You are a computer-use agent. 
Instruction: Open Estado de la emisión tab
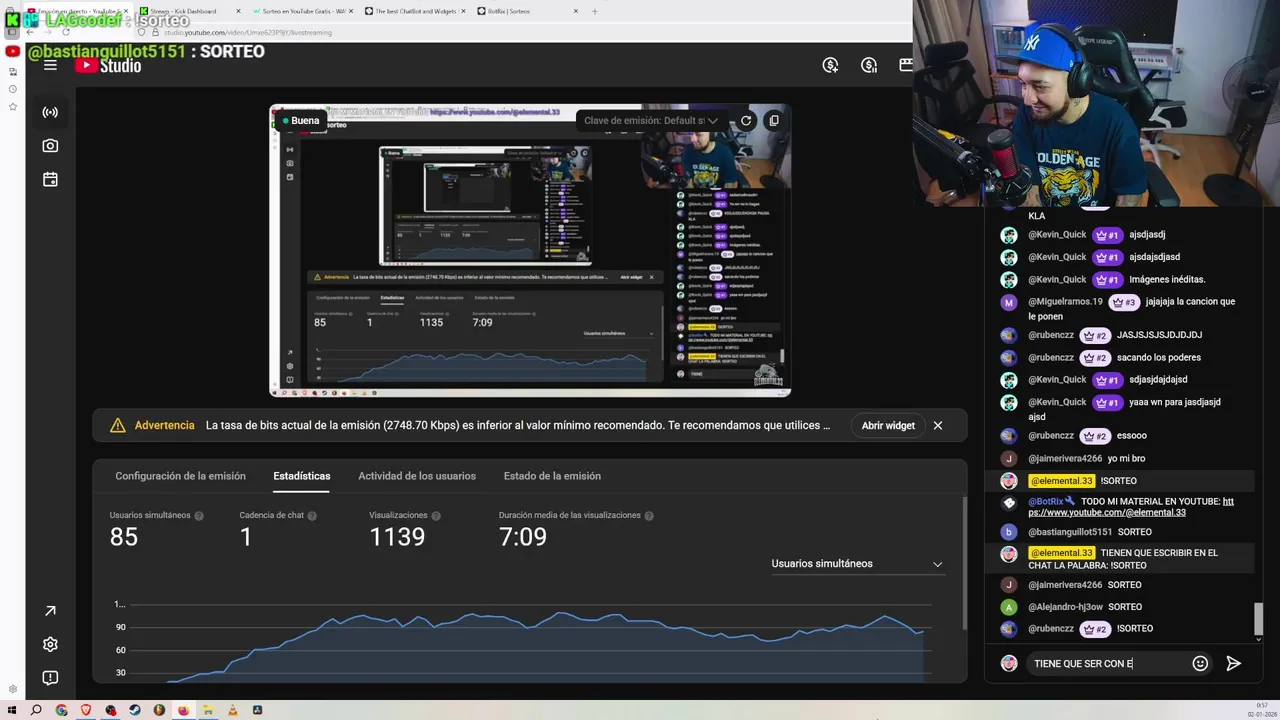[x=552, y=476]
